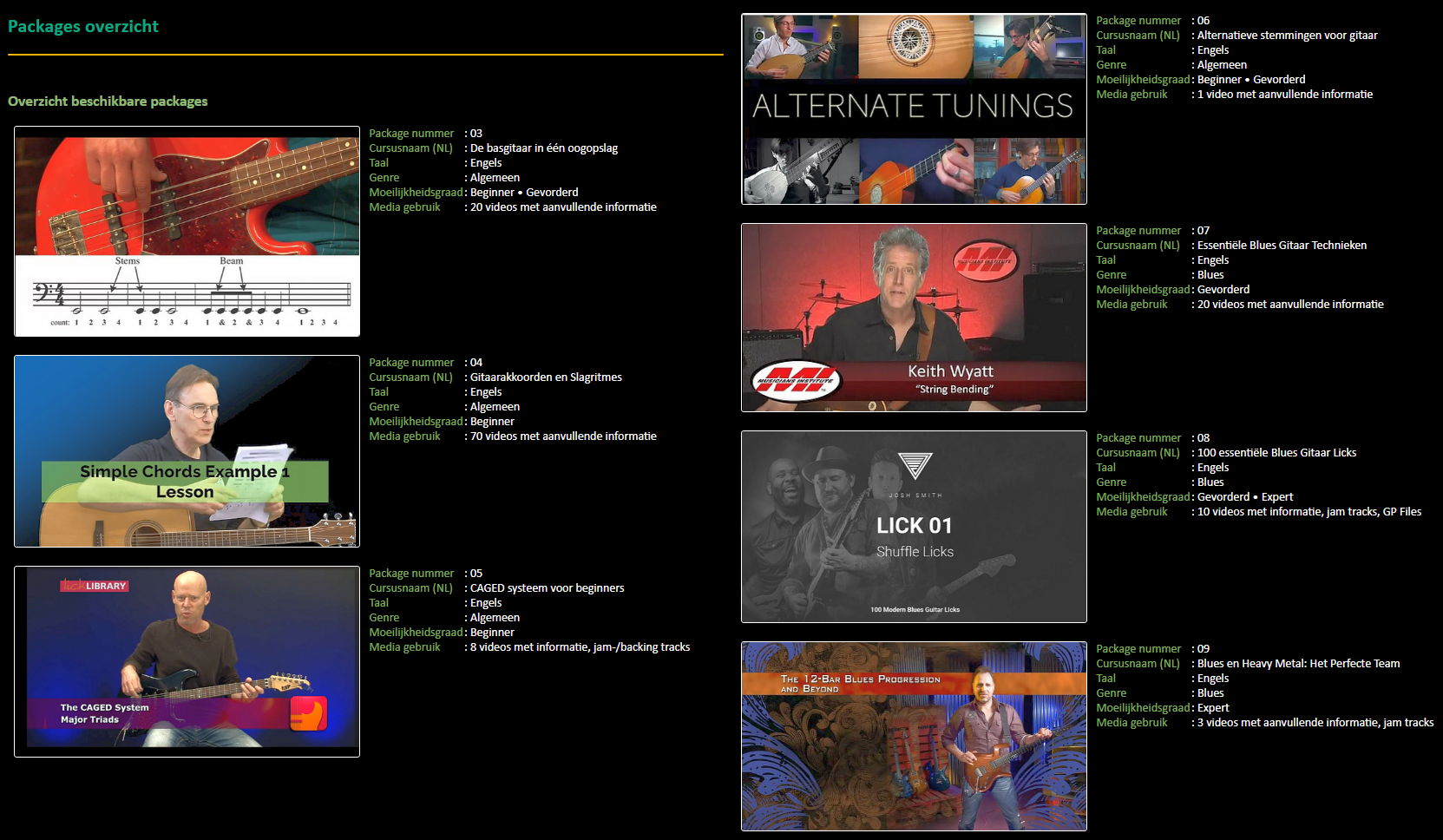Click the triangle logo above Josh Smith
Viewport: 1443px width, 840px height.
pyautogui.click(x=915, y=466)
